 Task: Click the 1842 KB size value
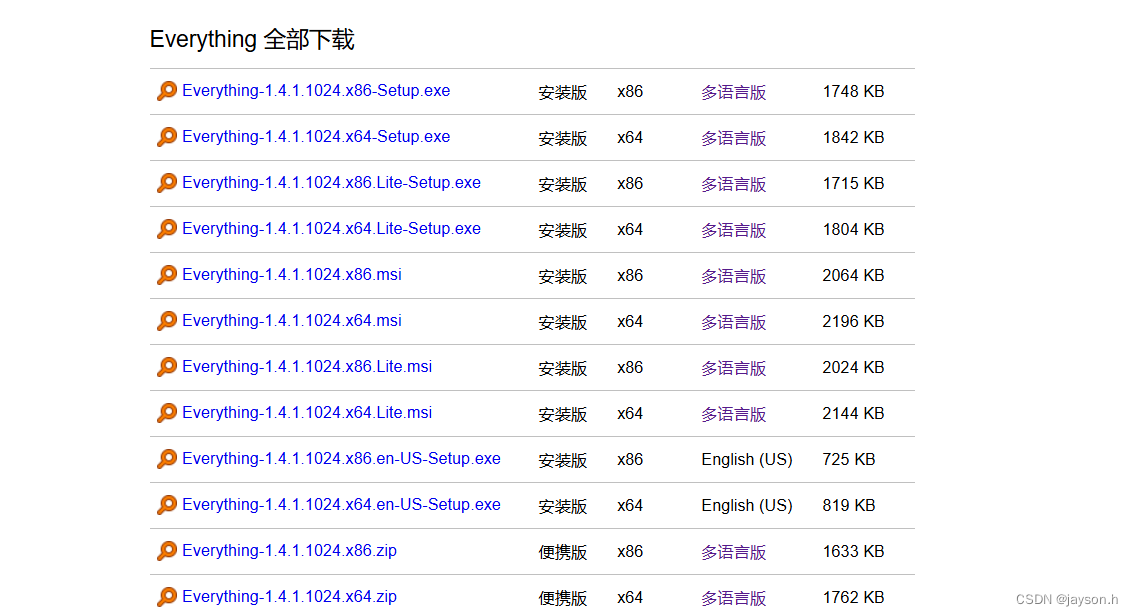point(853,137)
